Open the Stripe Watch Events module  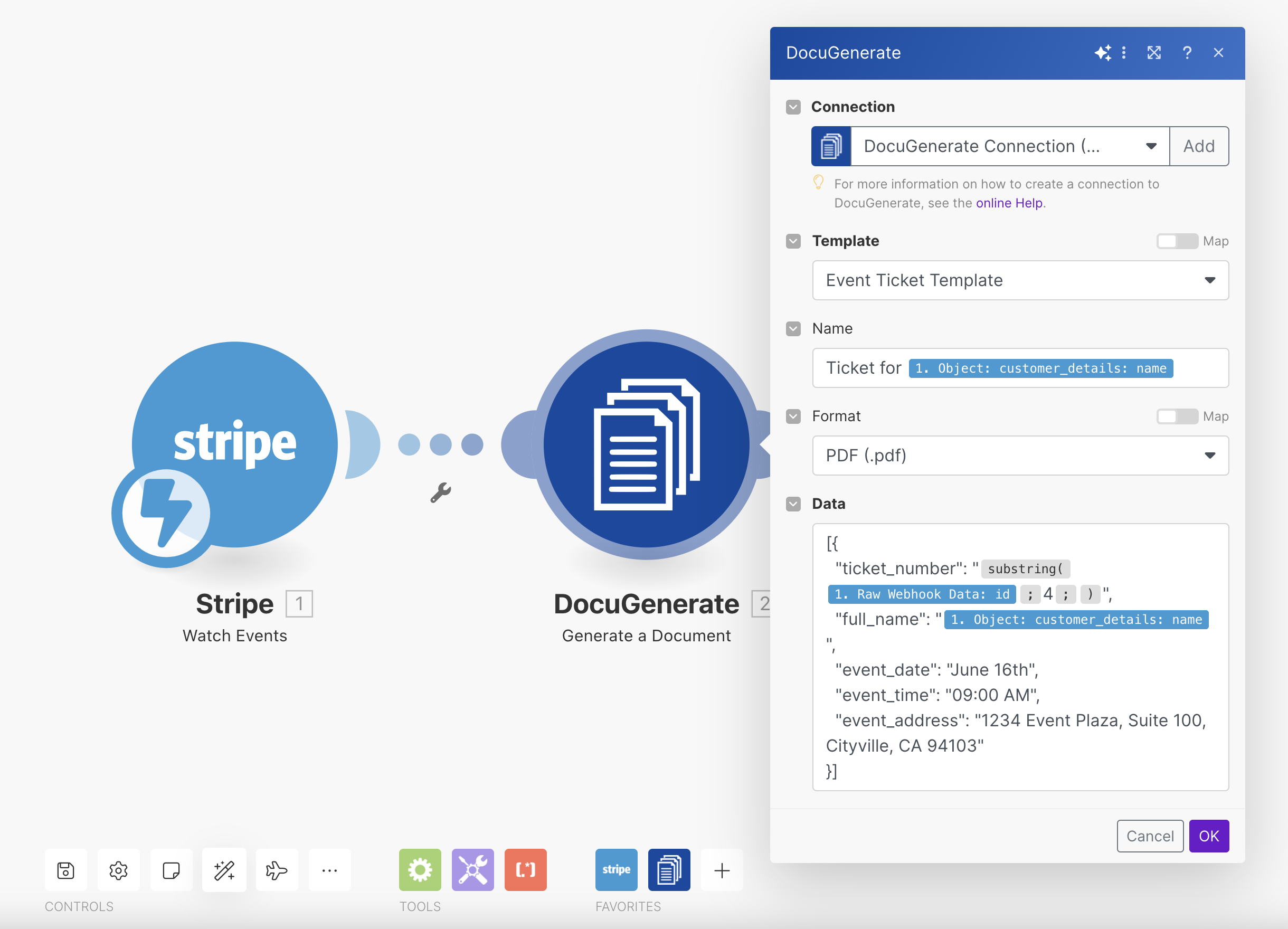point(235,444)
